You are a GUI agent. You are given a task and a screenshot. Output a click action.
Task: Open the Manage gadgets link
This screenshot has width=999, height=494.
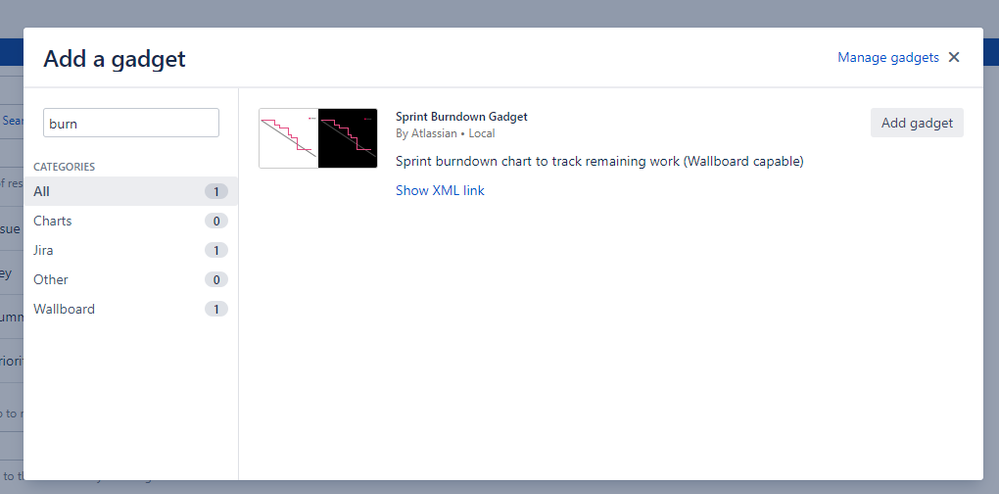tap(888, 57)
